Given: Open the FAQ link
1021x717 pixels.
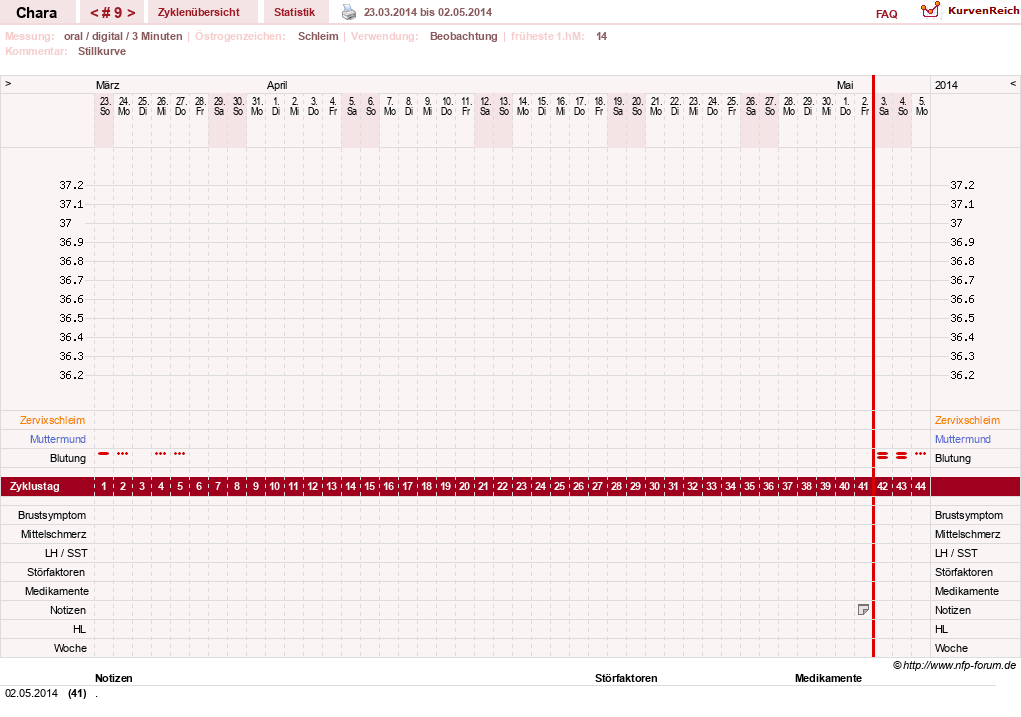Looking at the screenshot, I should tap(886, 14).
